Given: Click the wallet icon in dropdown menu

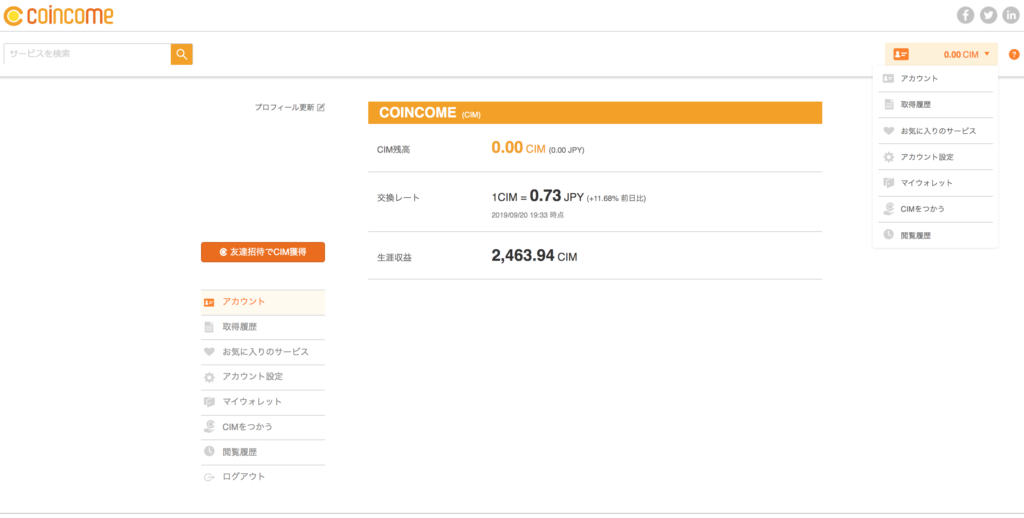Looking at the screenshot, I should 888,183.
